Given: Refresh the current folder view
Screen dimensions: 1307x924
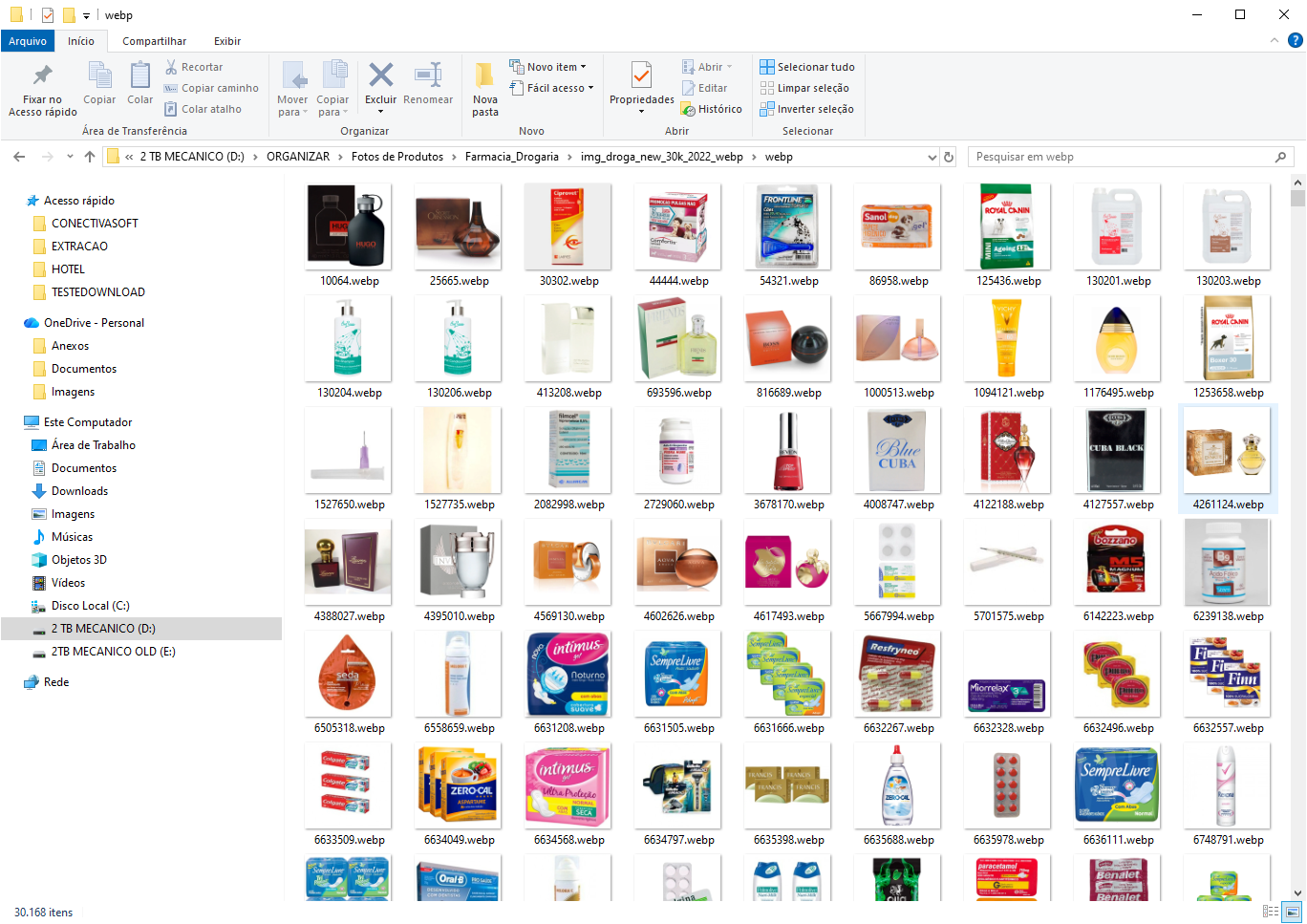Looking at the screenshot, I should 949,157.
